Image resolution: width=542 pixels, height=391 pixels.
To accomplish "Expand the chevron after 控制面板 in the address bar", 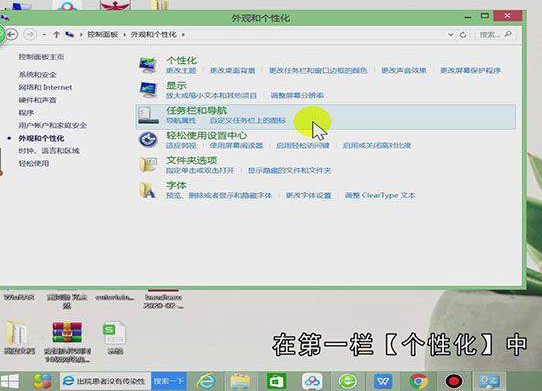I will [124, 35].
